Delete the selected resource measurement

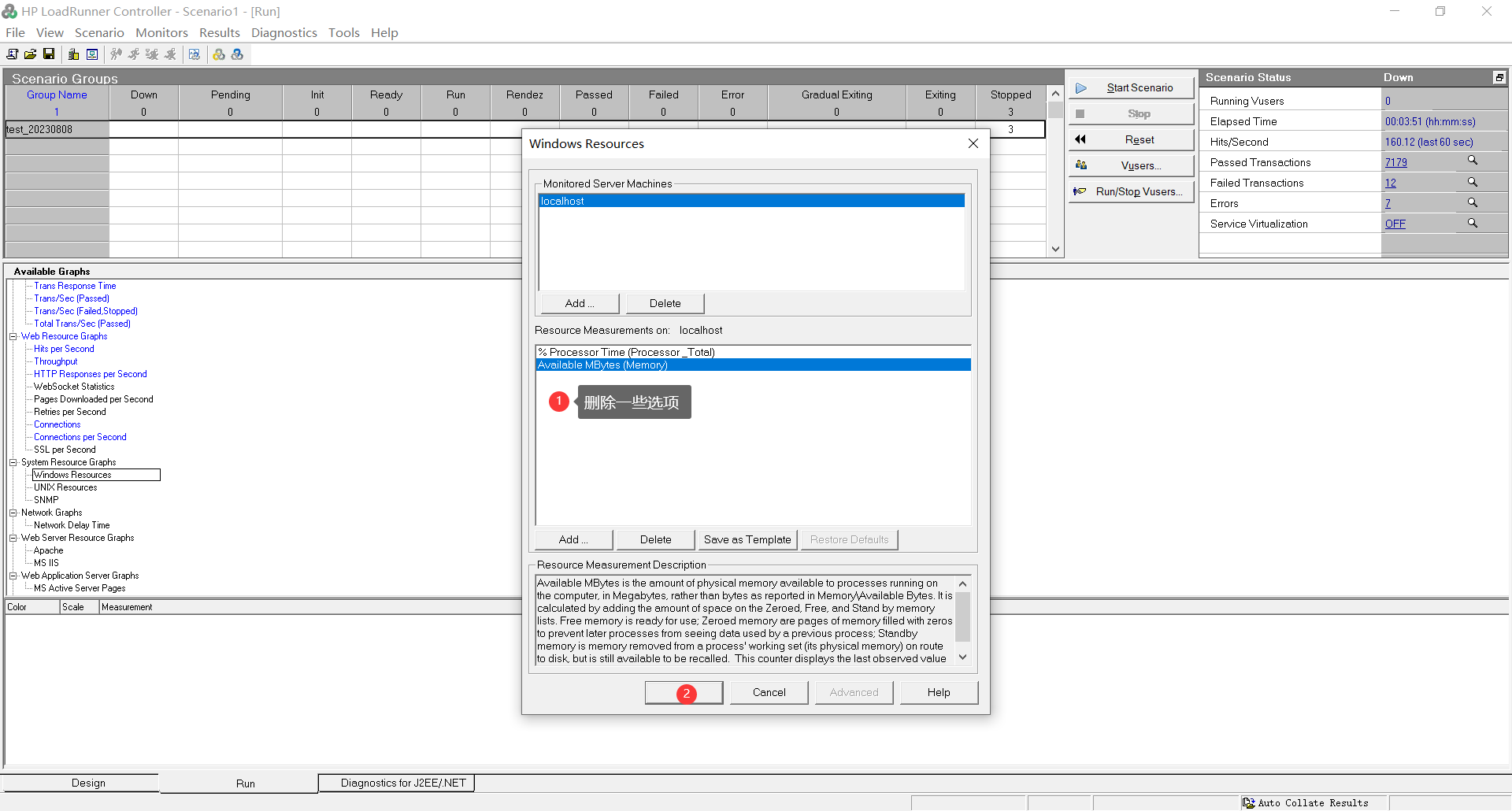(x=655, y=539)
